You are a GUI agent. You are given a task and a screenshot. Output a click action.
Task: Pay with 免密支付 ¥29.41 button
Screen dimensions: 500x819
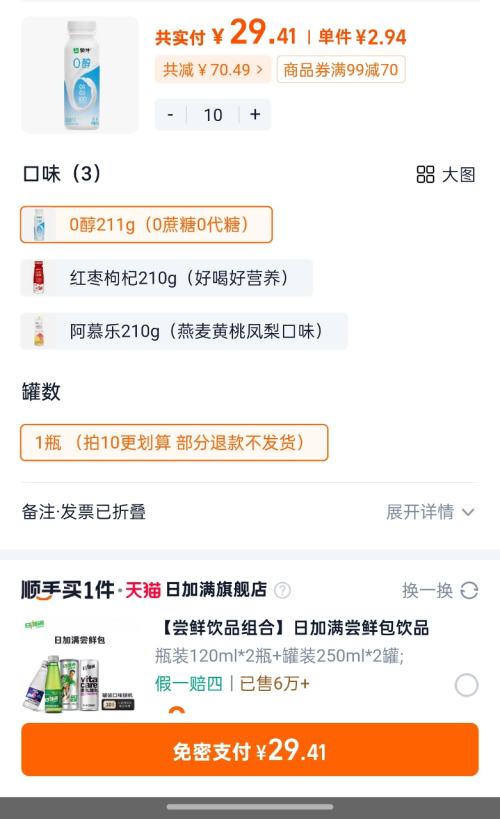point(250,750)
